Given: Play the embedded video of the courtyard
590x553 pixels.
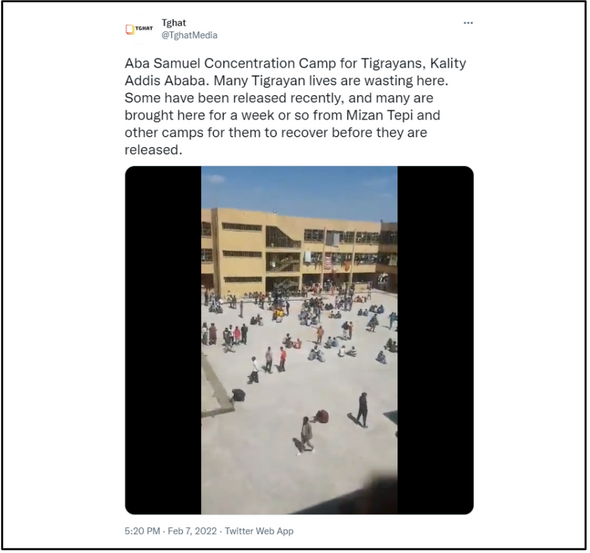Looking at the screenshot, I should coord(299,340).
